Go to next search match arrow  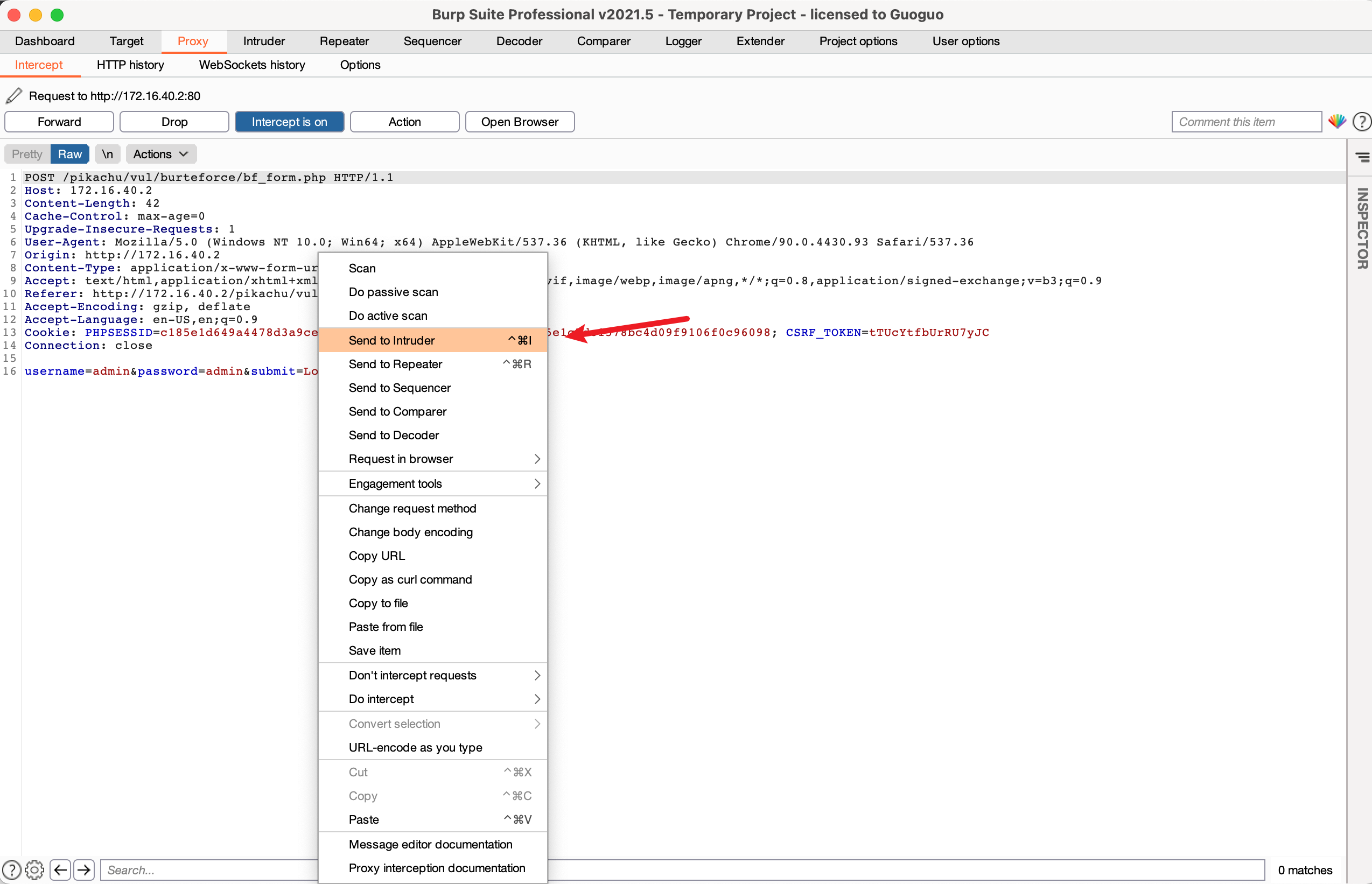84,869
